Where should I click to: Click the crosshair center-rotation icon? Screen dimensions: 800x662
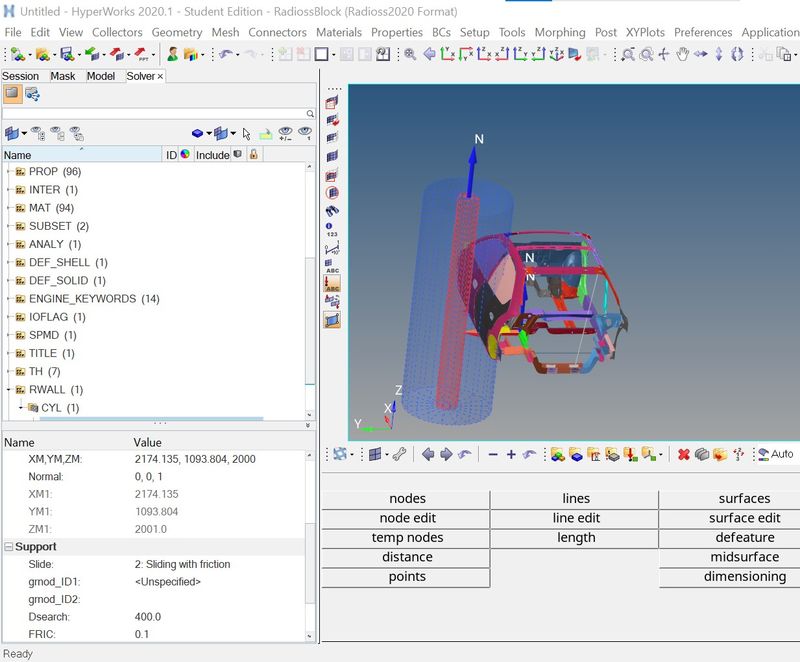(x=664, y=54)
